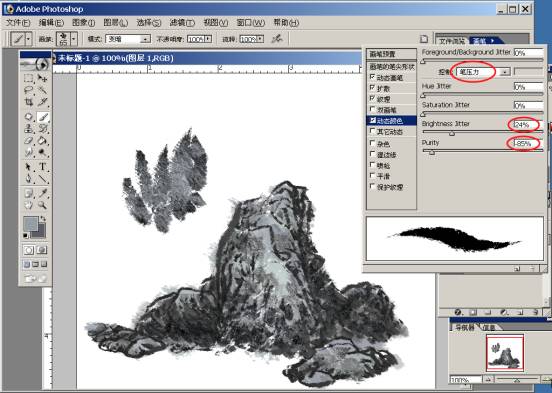552x393 pixels.
Task: Click add layer mask icon in Layers palette
Action: tap(473, 312)
